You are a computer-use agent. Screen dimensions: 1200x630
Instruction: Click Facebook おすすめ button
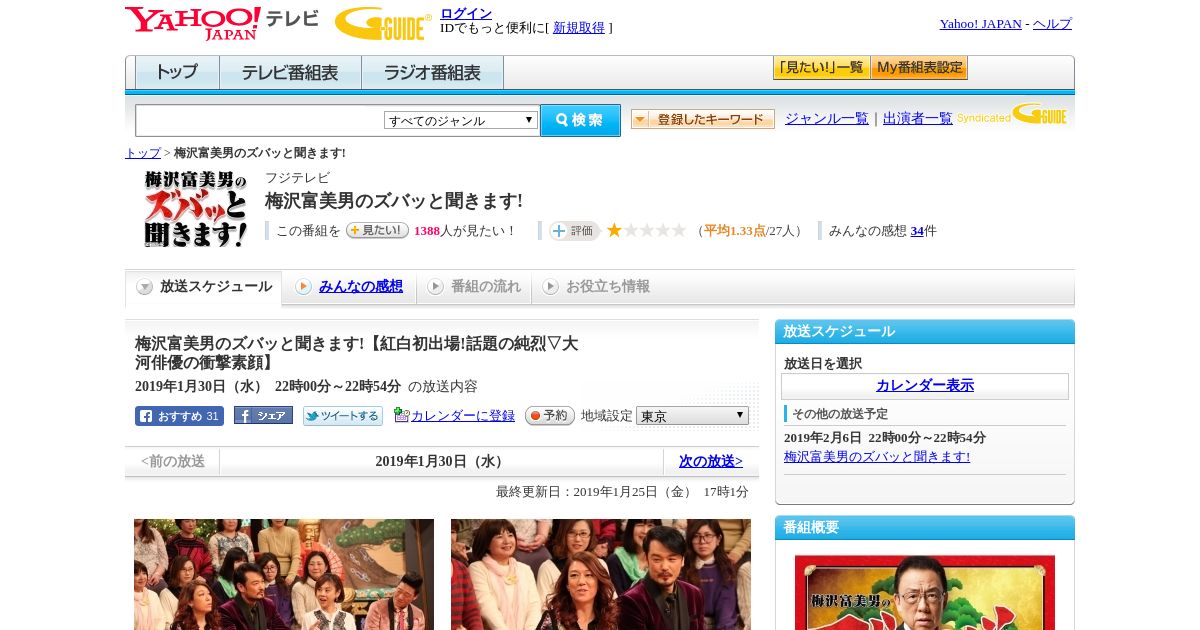179,416
